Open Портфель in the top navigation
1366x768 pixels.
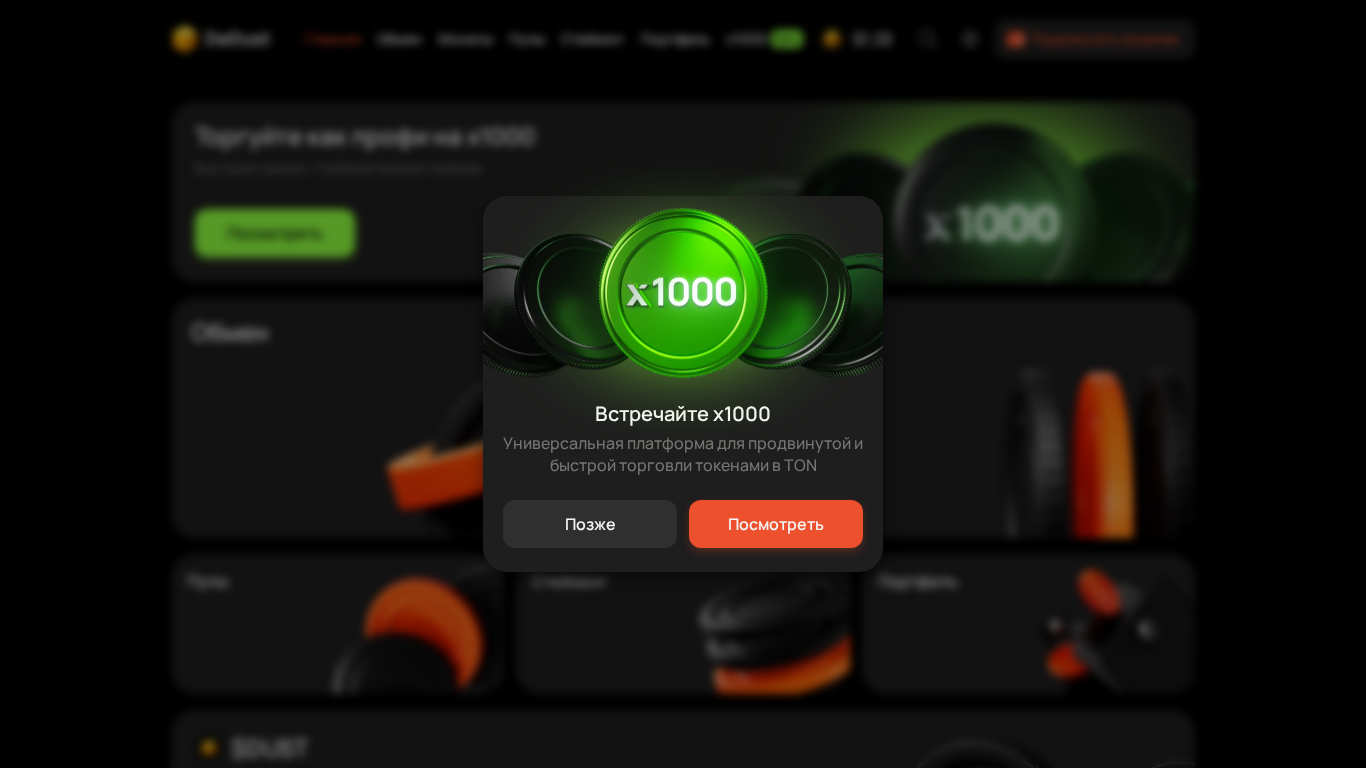click(675, 39)
